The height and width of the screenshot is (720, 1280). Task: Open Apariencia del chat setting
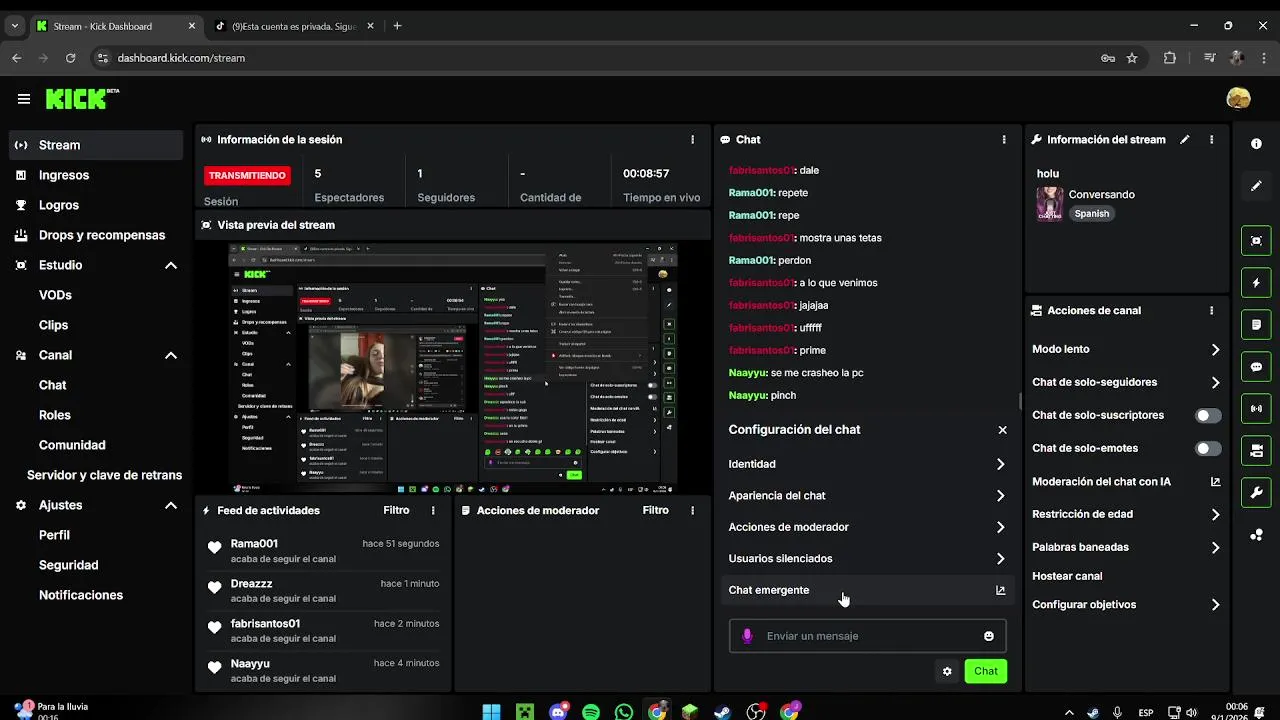[x=867, y=496]
